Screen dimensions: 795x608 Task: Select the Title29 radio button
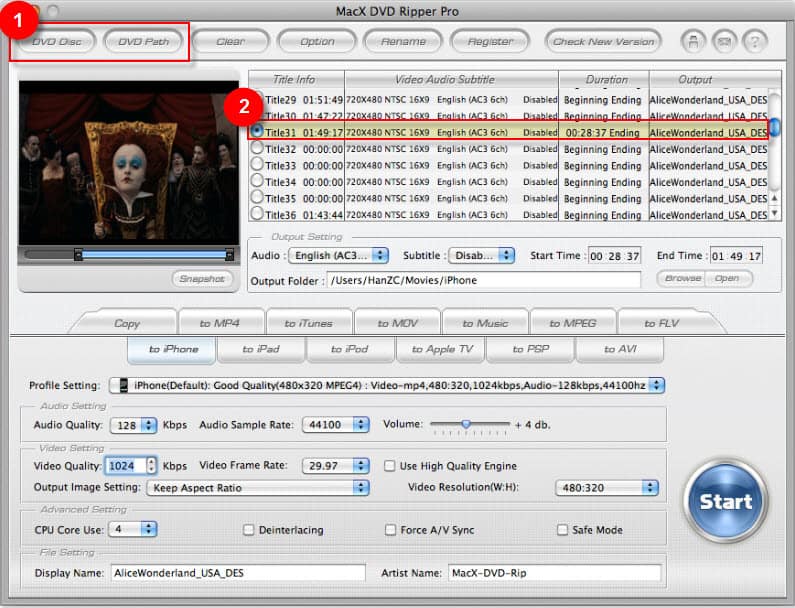[258, 97]
